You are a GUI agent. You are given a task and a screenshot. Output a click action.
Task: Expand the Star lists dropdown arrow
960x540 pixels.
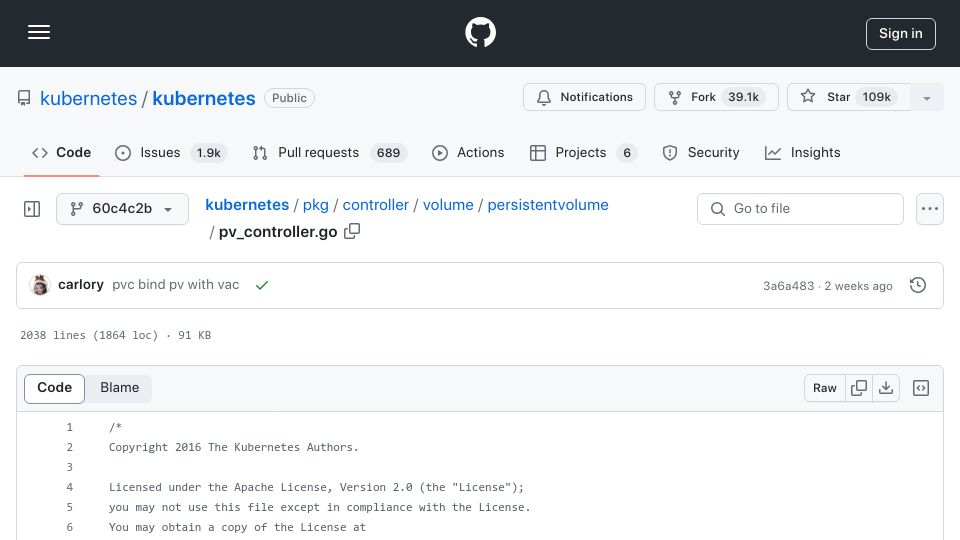926,97
